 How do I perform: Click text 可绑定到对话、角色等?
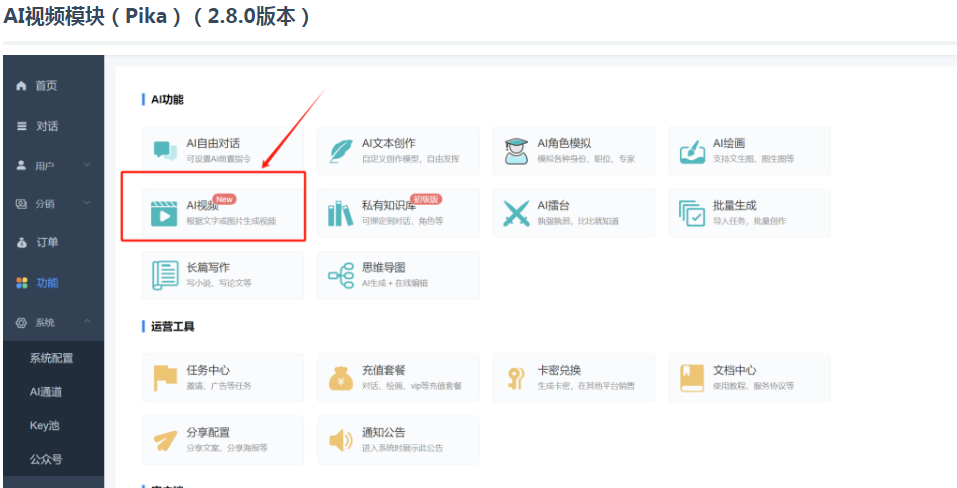402,221
